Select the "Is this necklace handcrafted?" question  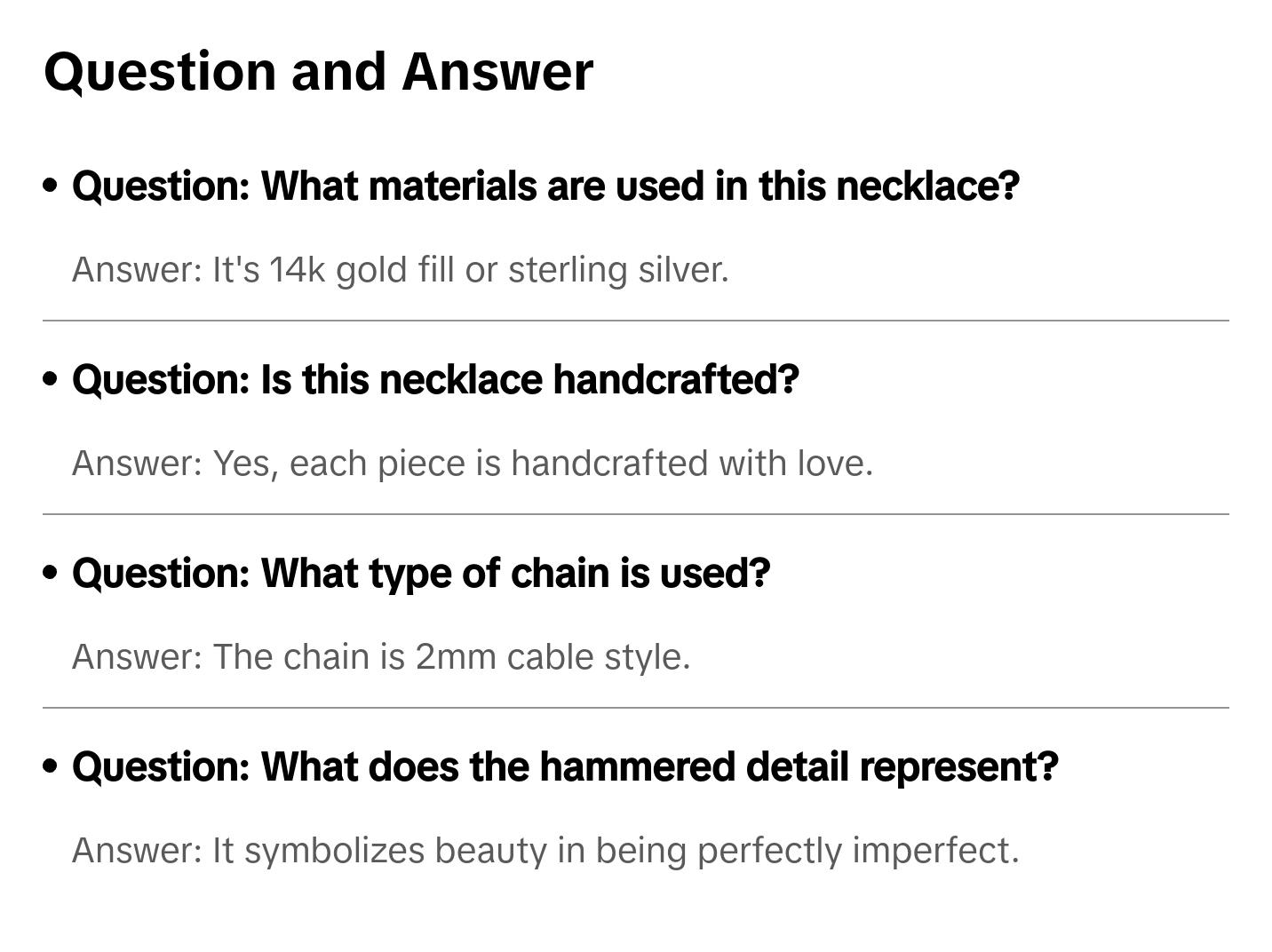tap(435, 379)
